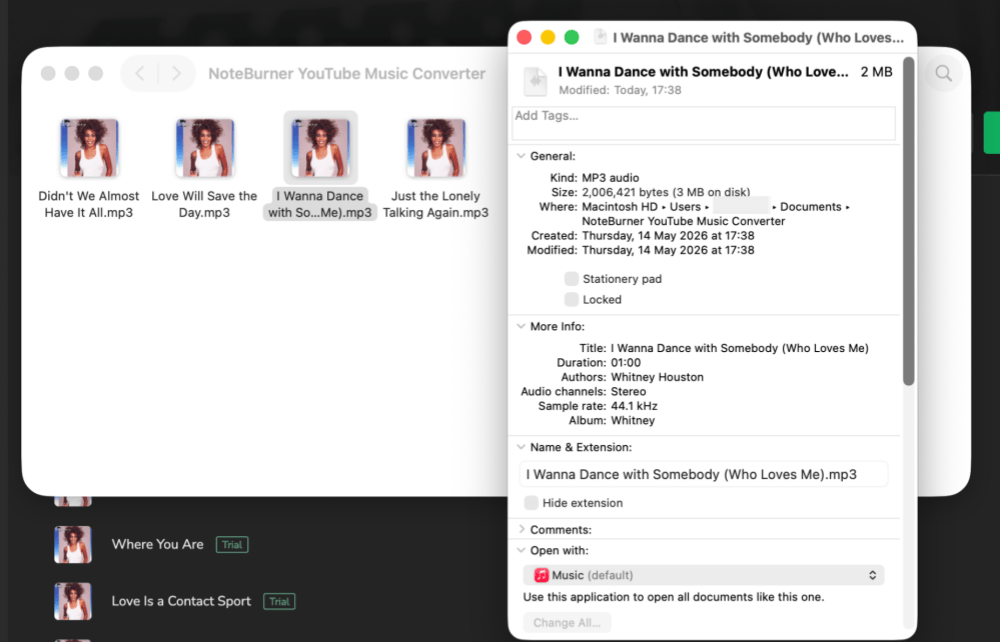The height and width of the screenshot is (642, 1000).
Task: Click the Didn't We Almost Have It All.mp3 file name
Action: [89, 204]
